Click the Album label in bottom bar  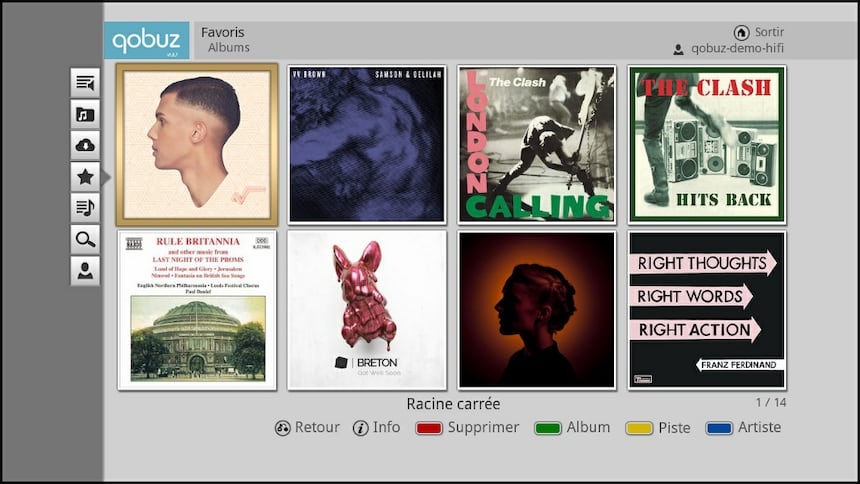[589, 427]
